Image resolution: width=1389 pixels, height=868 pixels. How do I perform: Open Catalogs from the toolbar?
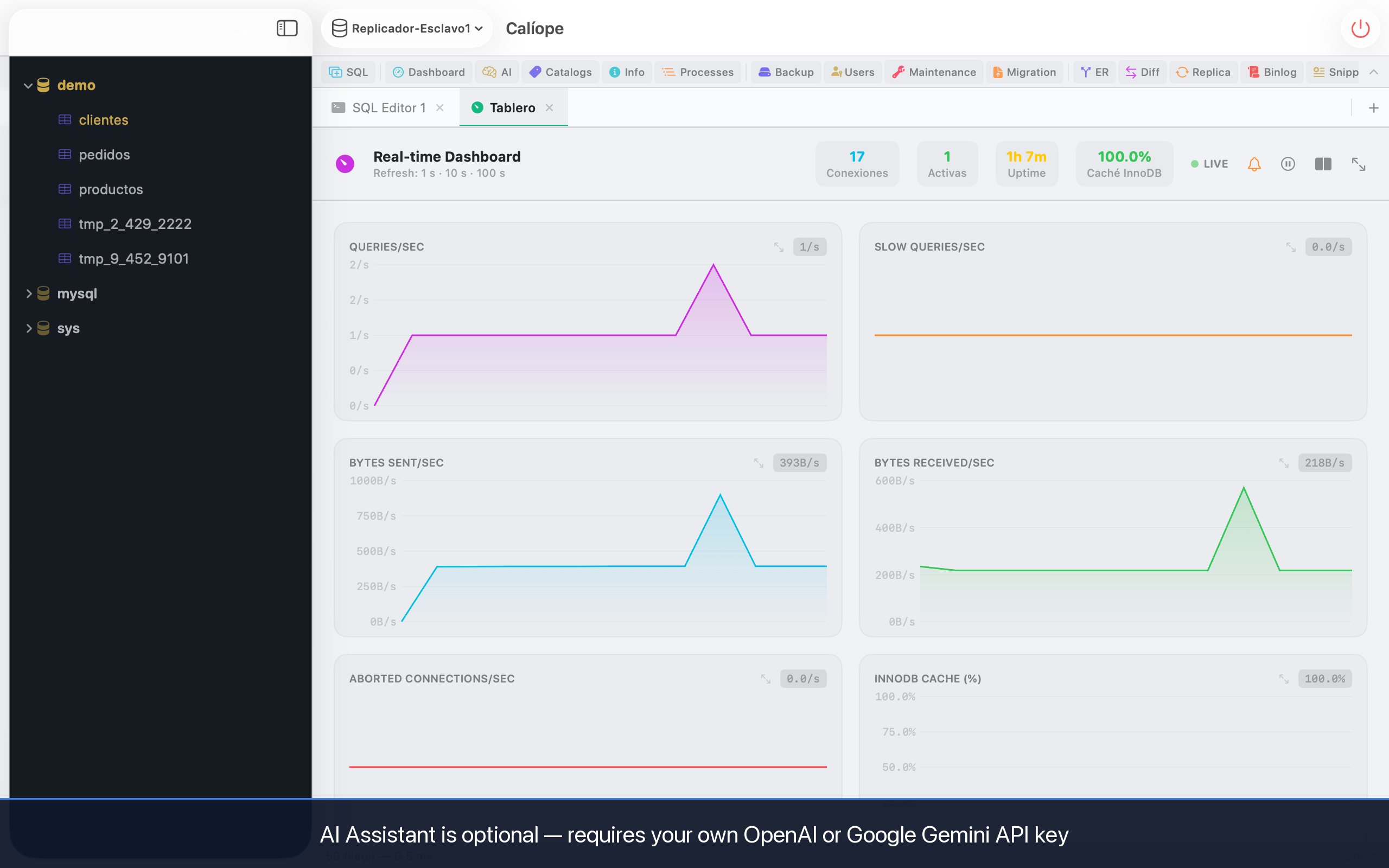pyautogui.click(x=560, y=72)
